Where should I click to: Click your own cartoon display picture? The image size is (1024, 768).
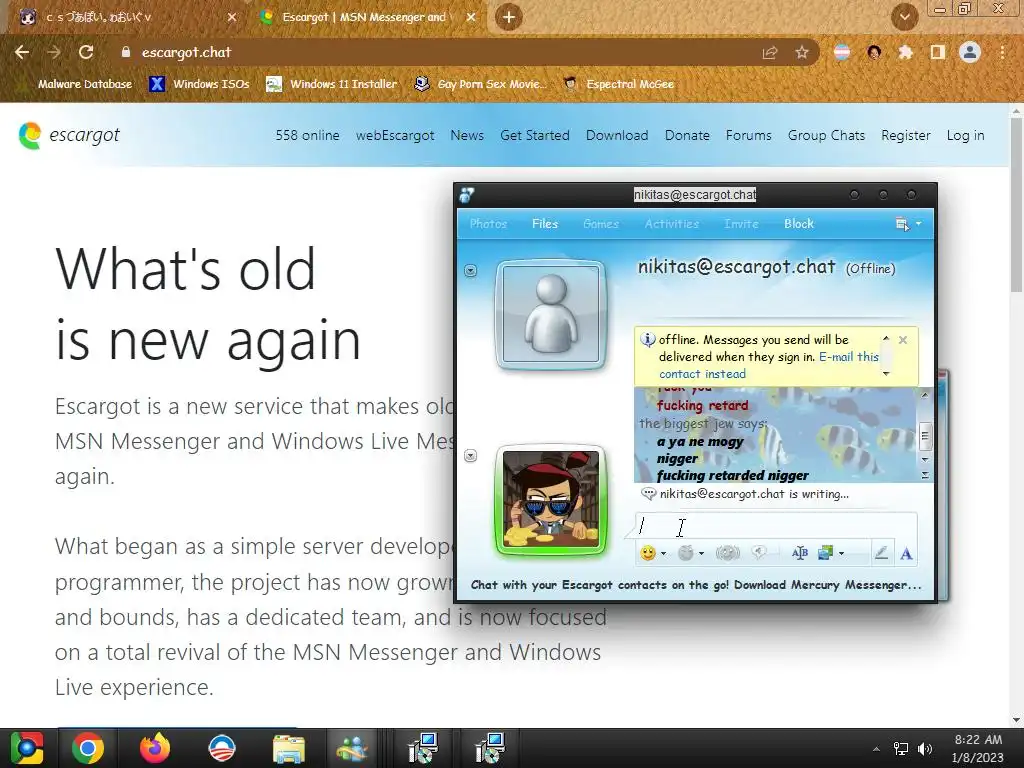point(551,500)
